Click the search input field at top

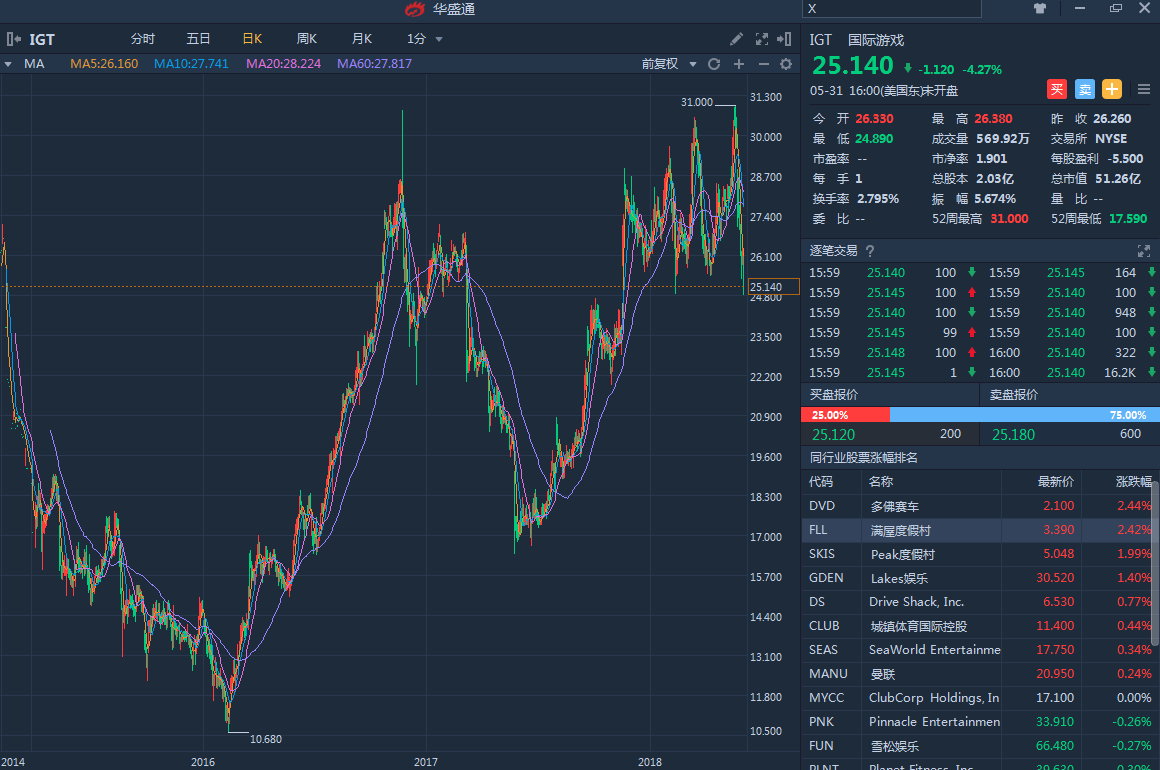point(892,9)
